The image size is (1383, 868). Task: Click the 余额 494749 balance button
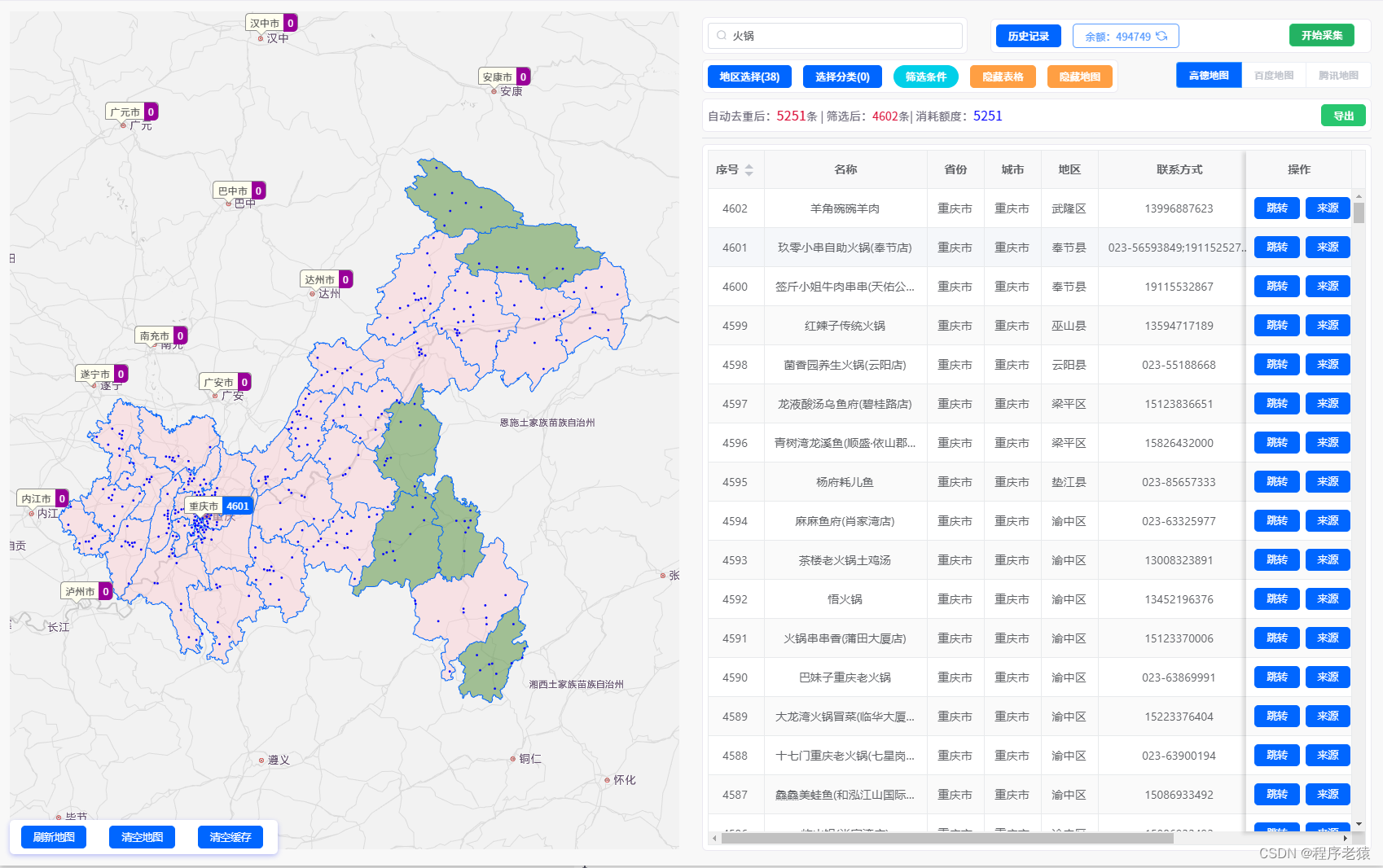[x=1126, y=36]
